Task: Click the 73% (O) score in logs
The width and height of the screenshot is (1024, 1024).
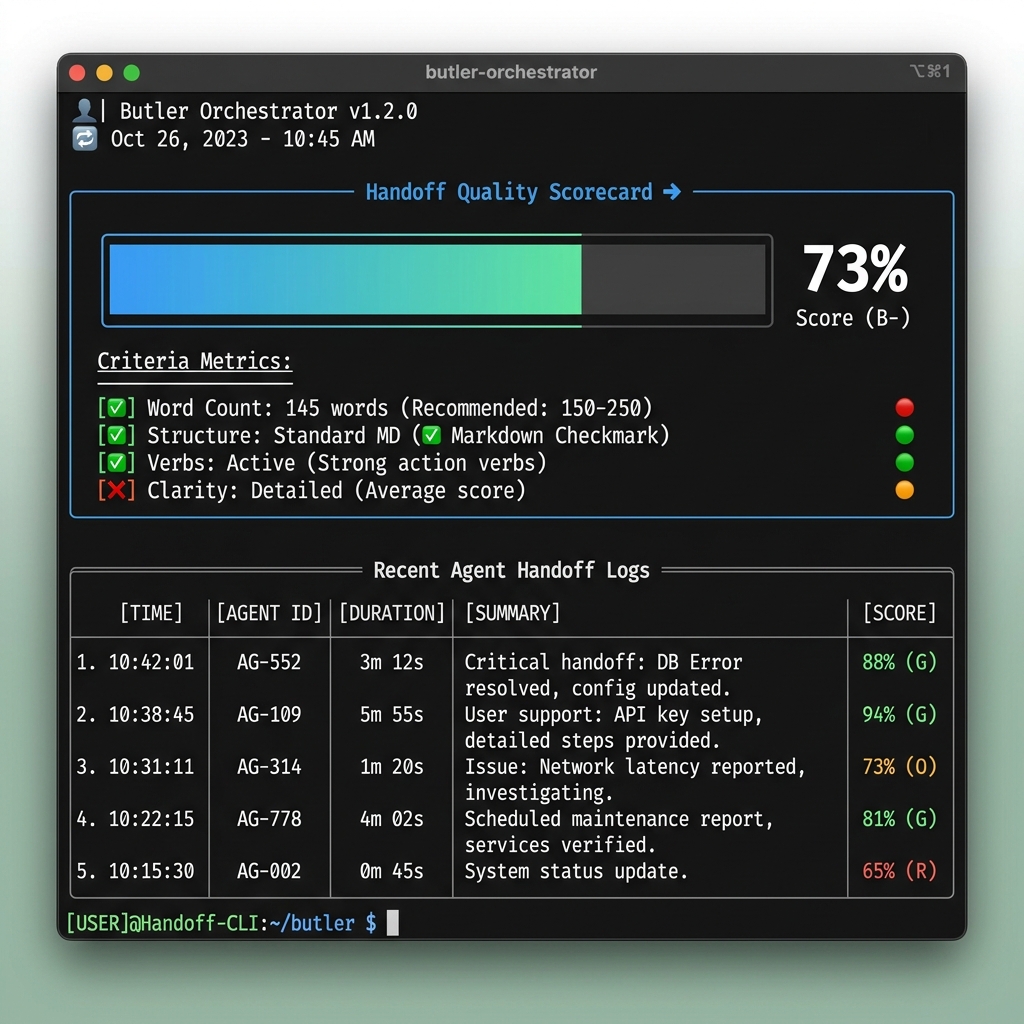Action: click(x=899, y=767)
